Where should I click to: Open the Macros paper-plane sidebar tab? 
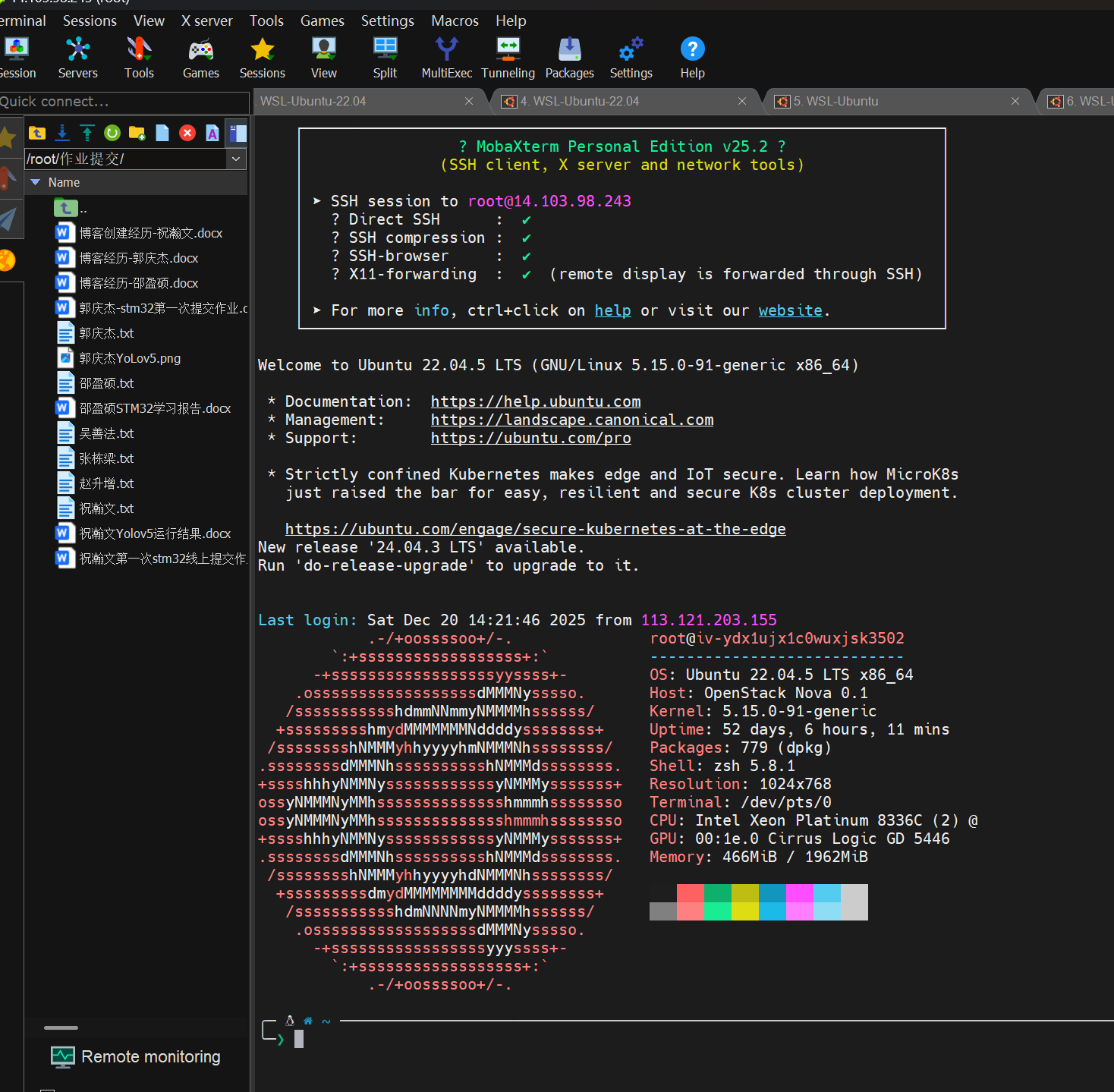pos(8,219)
